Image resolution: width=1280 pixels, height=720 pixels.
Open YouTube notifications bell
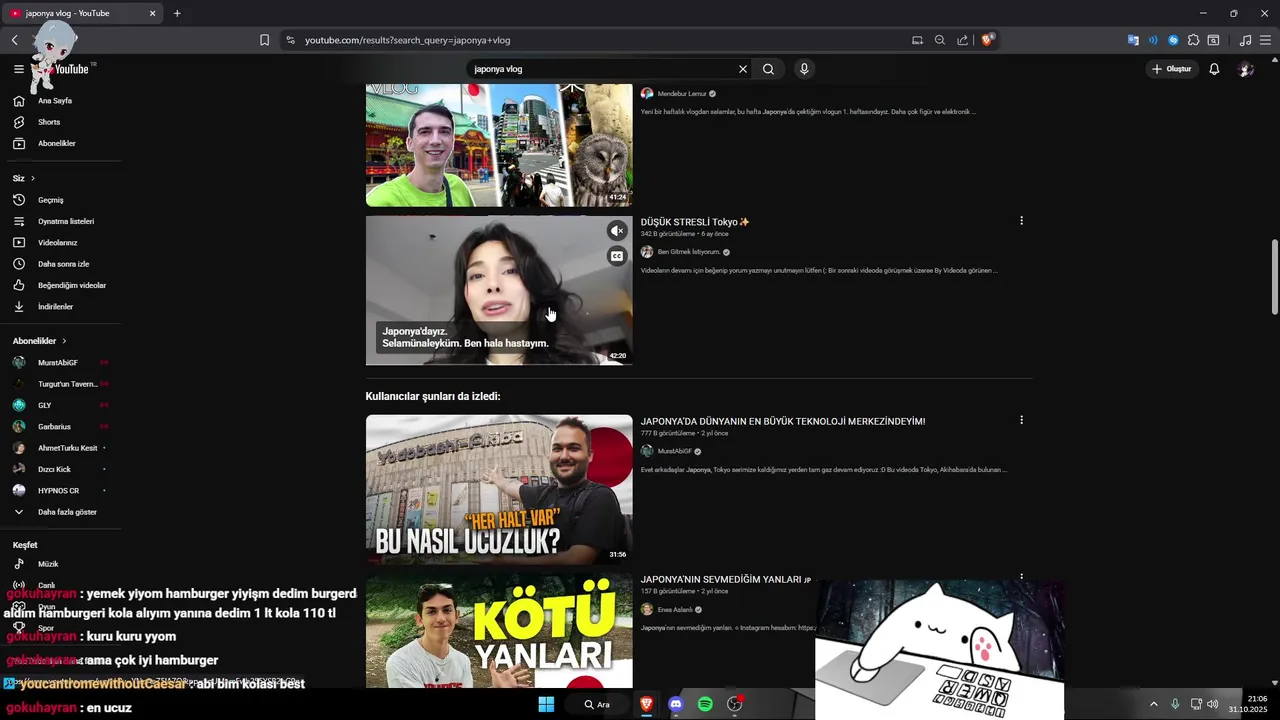1214,69
